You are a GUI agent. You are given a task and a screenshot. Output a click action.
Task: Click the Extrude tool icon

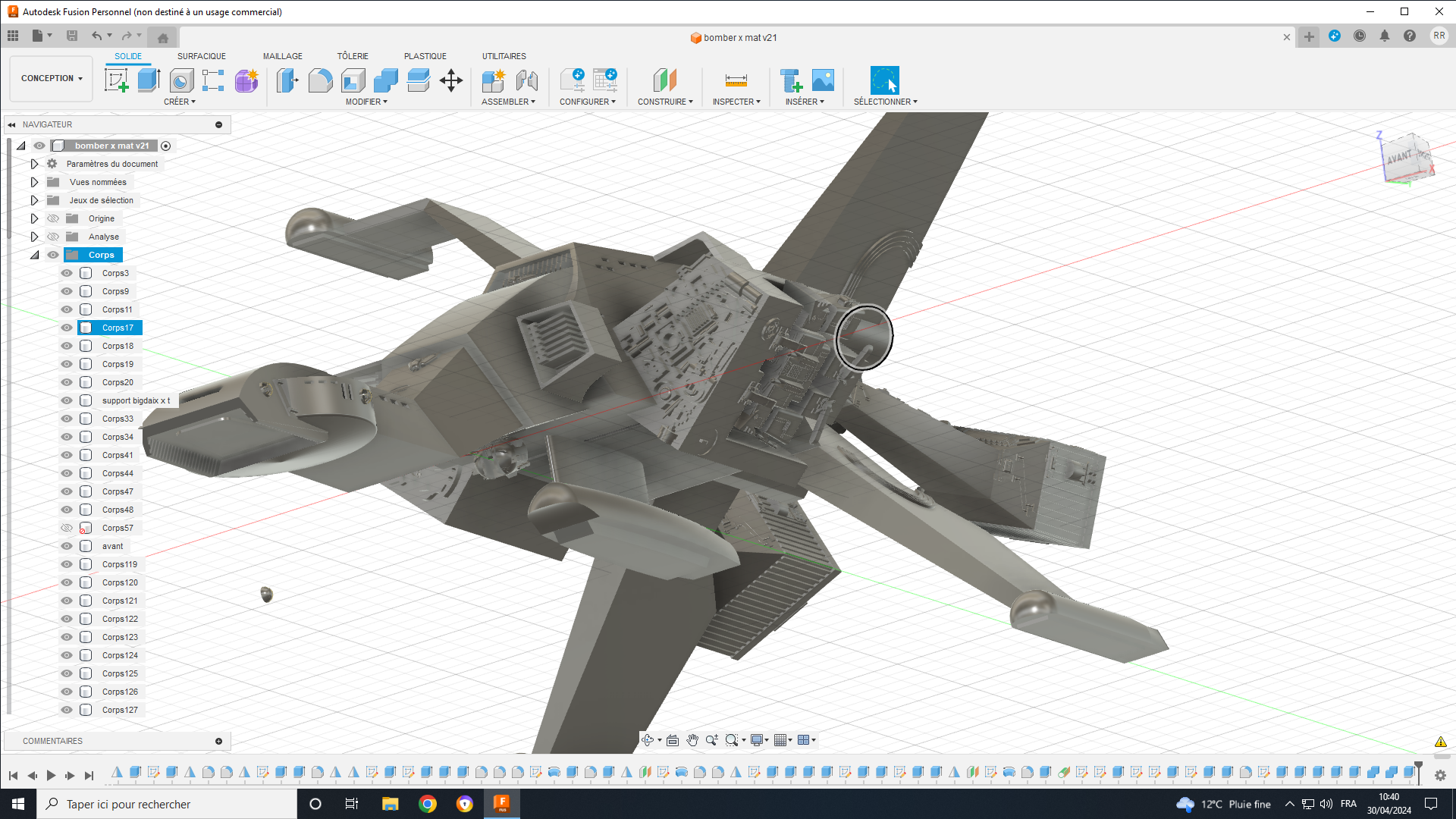(149, 80)
